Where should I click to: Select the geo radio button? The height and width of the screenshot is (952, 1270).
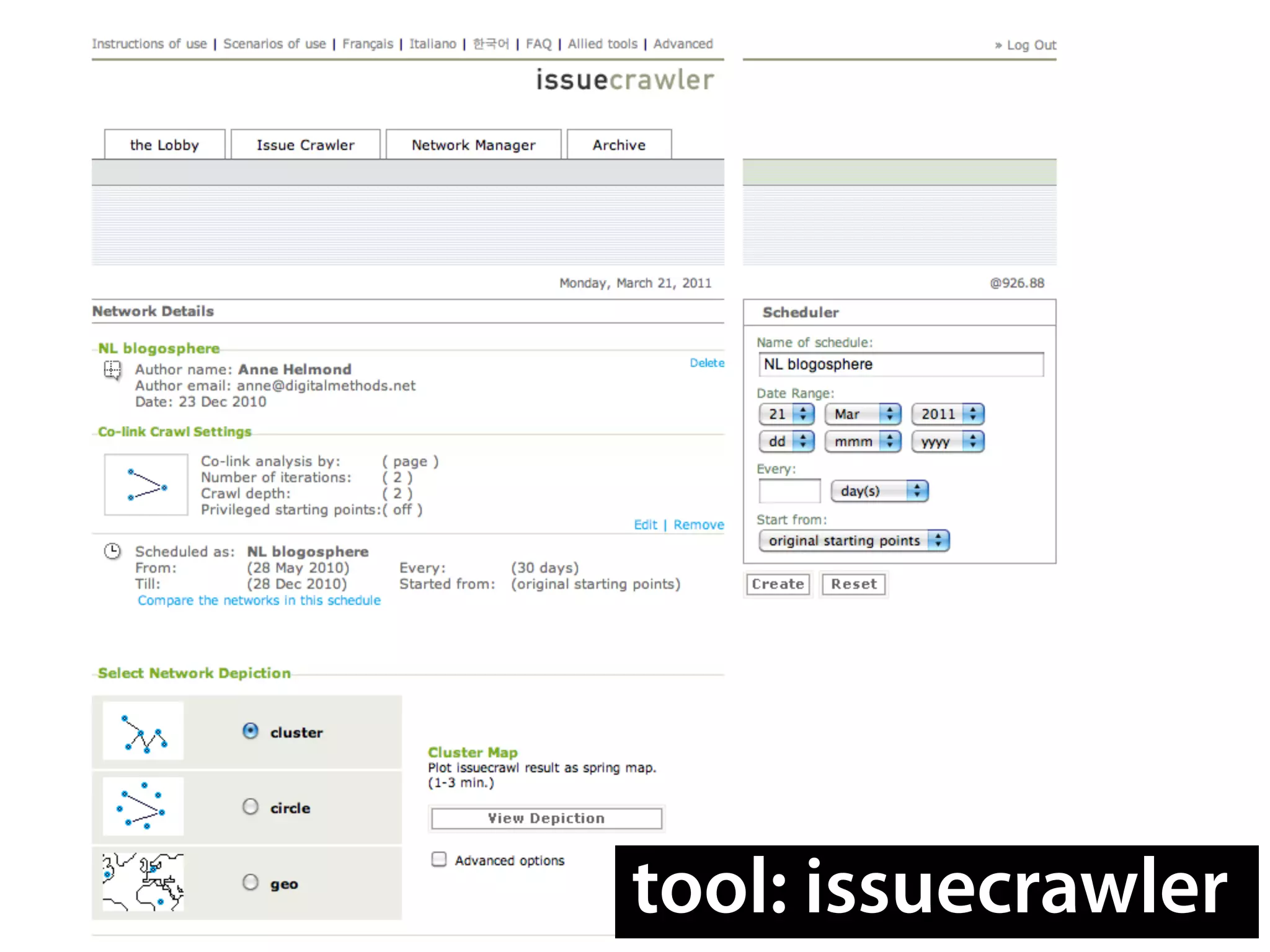point(251,883)
